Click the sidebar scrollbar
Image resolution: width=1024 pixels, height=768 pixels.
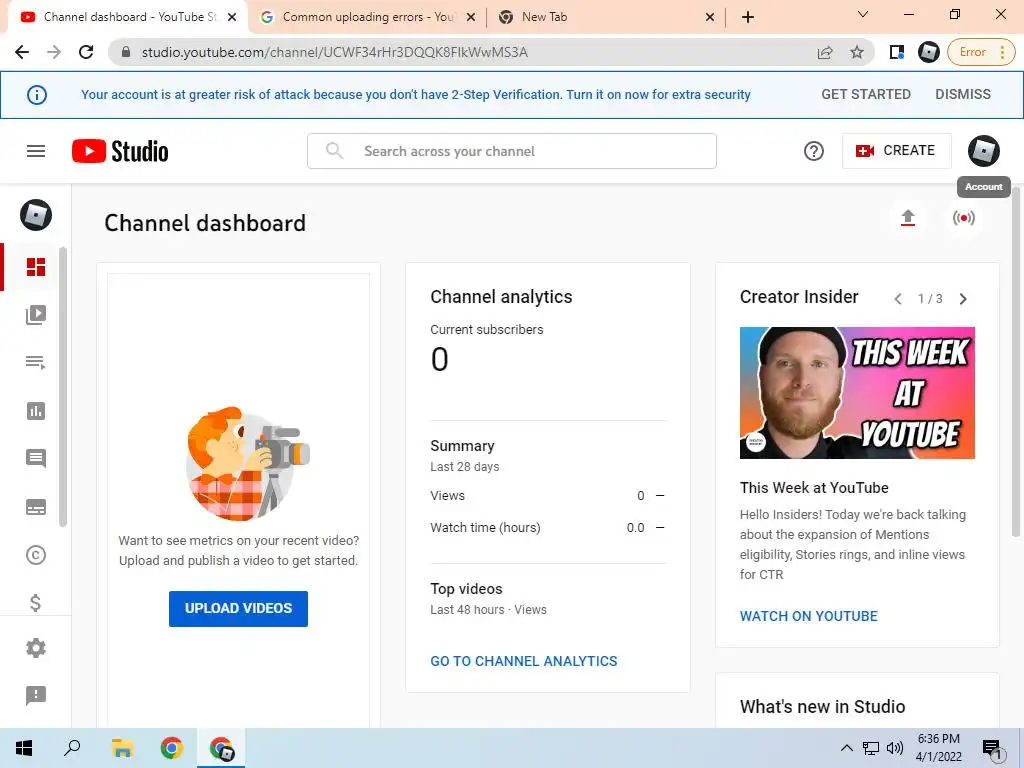[x=63, y=387]
